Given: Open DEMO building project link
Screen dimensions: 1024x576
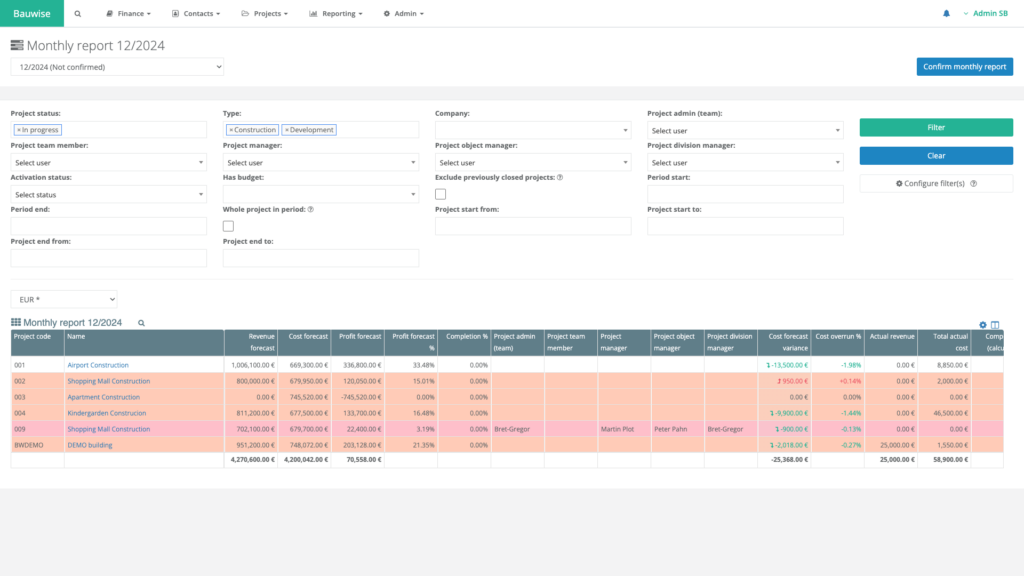Looking at the screenshot, I should click(89, 445).
